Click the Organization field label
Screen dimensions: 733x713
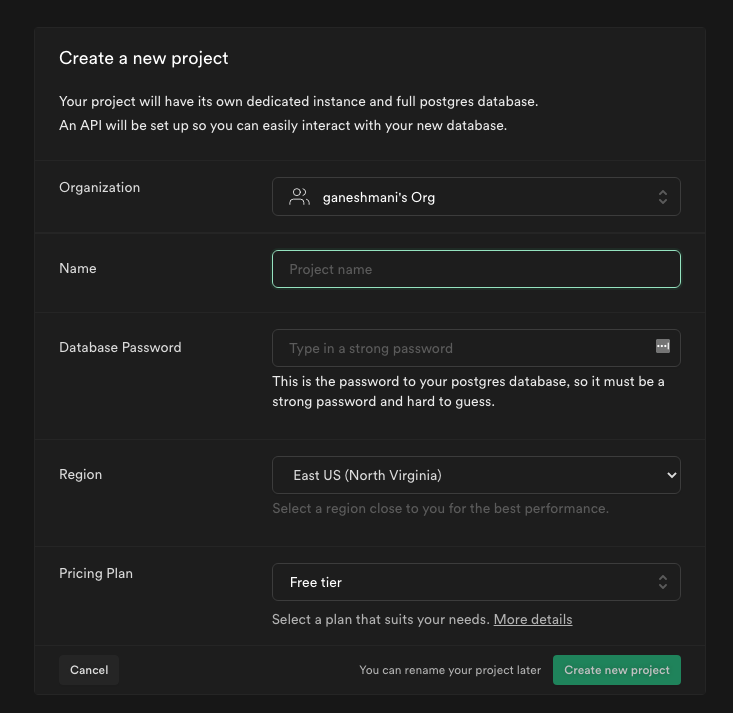(100, 188)
